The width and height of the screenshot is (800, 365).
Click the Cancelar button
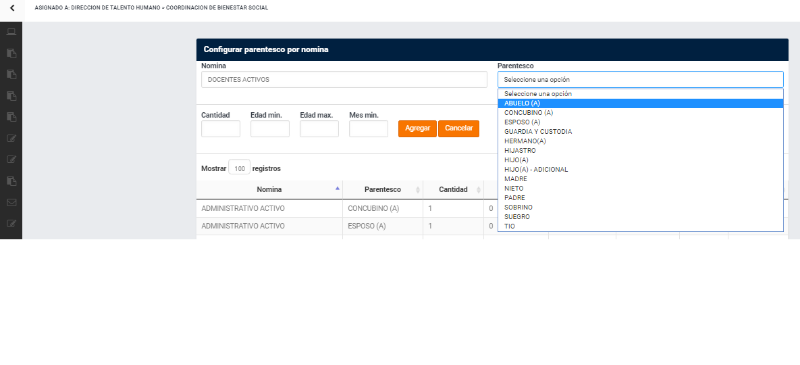459,129
